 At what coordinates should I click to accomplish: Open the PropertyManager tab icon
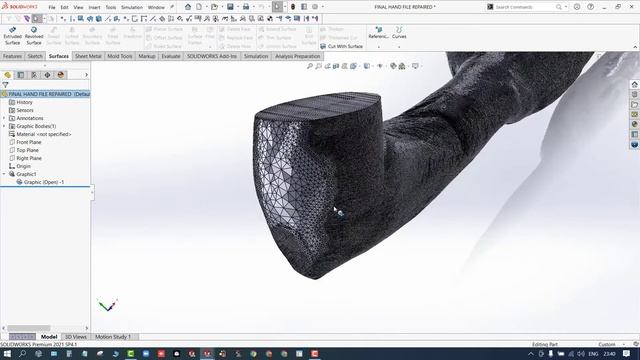20,75
